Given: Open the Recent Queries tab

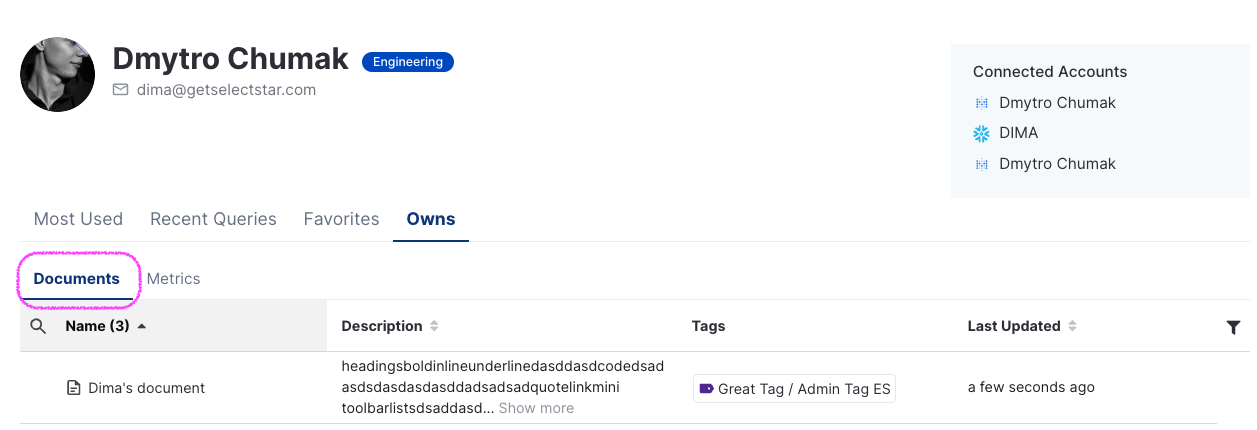Looking at the screenshot, I should [x=213, y=219].
